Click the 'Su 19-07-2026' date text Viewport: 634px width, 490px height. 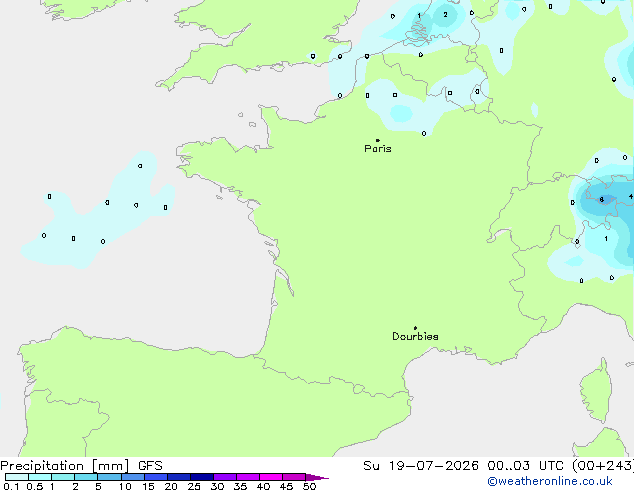421,466
